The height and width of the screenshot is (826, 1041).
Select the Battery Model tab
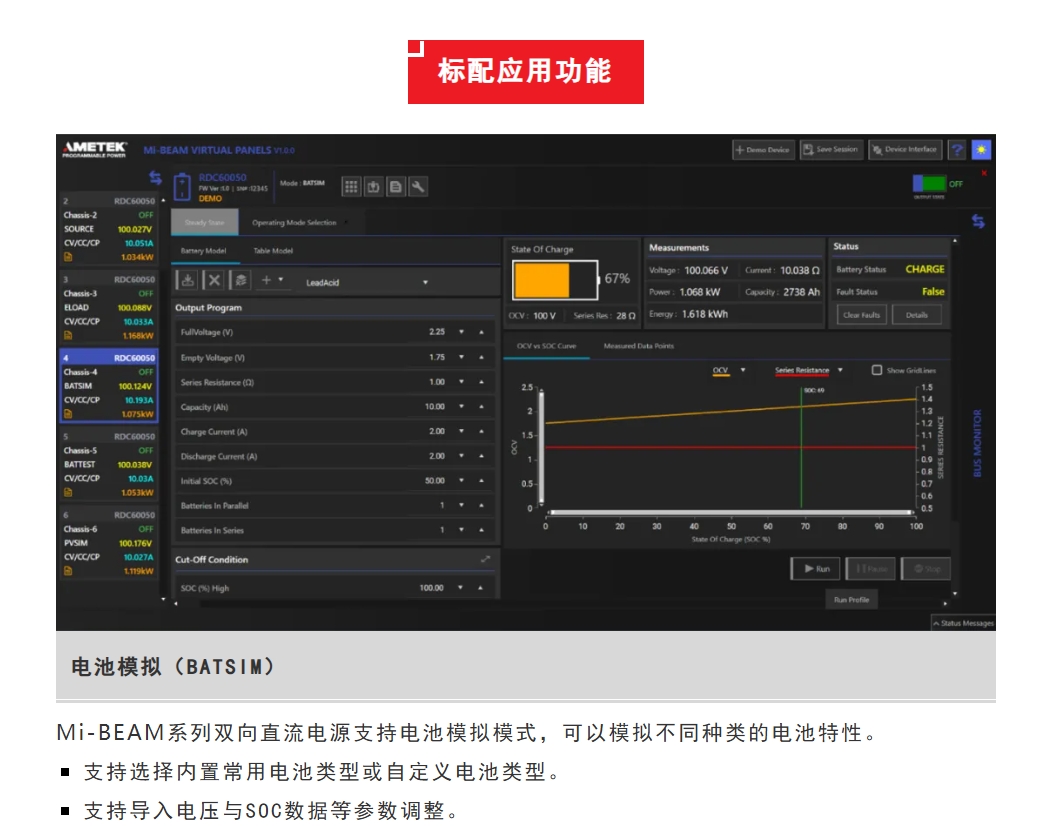(x=203, y=250)
